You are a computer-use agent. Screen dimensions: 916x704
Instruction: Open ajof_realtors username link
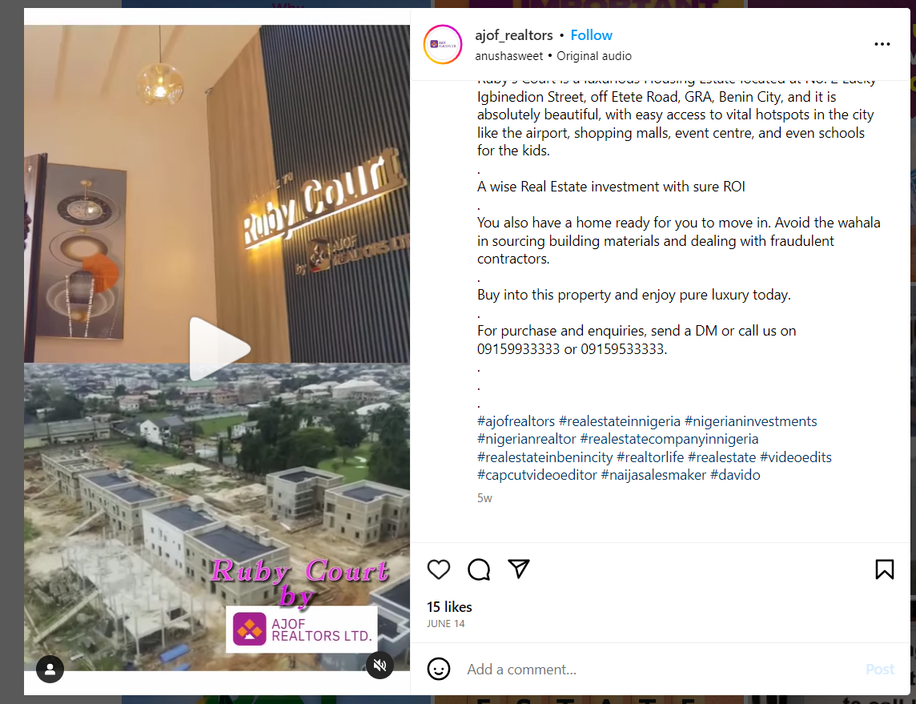tap(513, 35)
